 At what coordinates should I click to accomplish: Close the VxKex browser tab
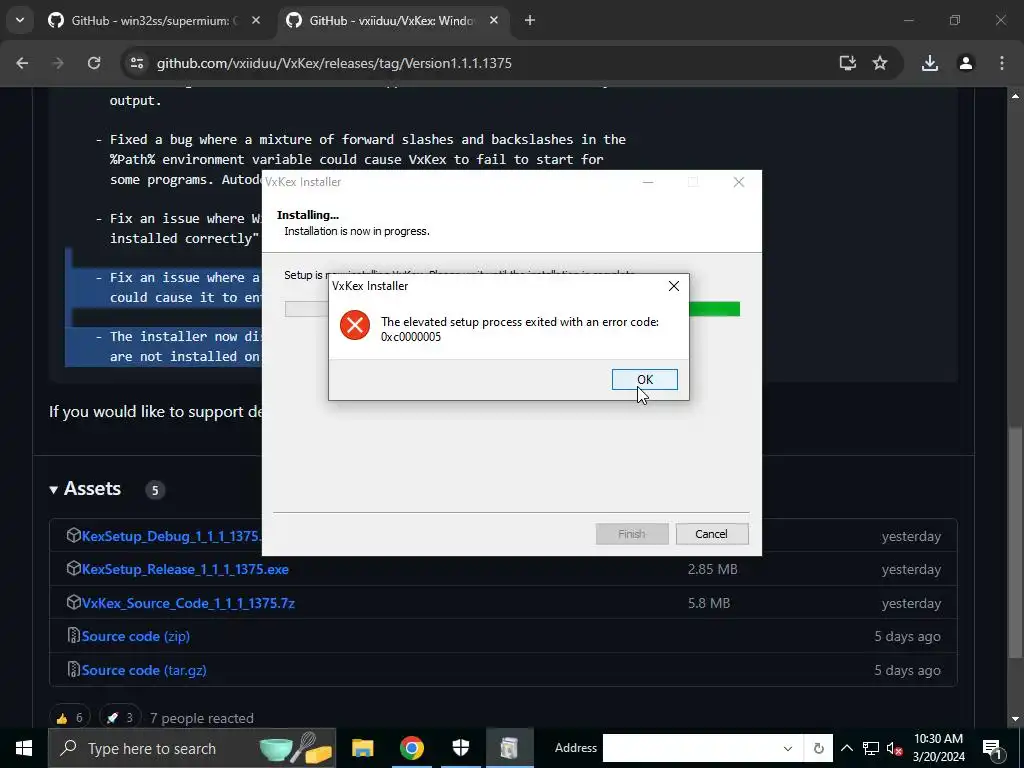tap(494, 21)
